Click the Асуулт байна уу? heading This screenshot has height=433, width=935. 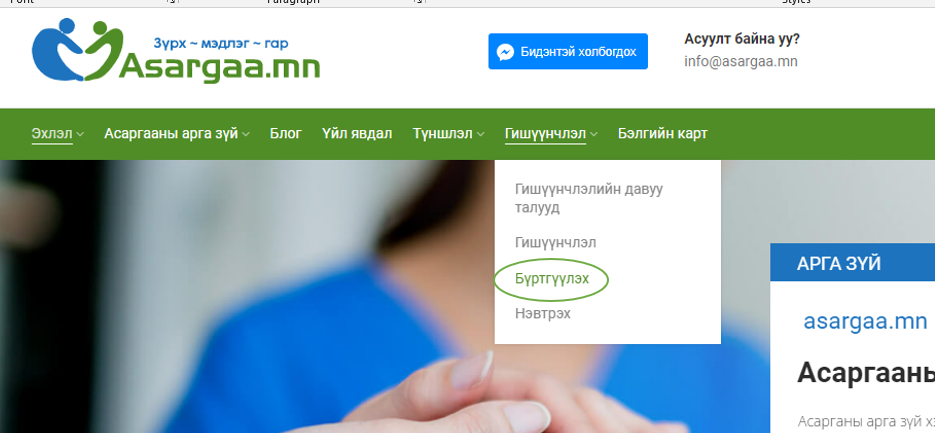coord(742,39)
